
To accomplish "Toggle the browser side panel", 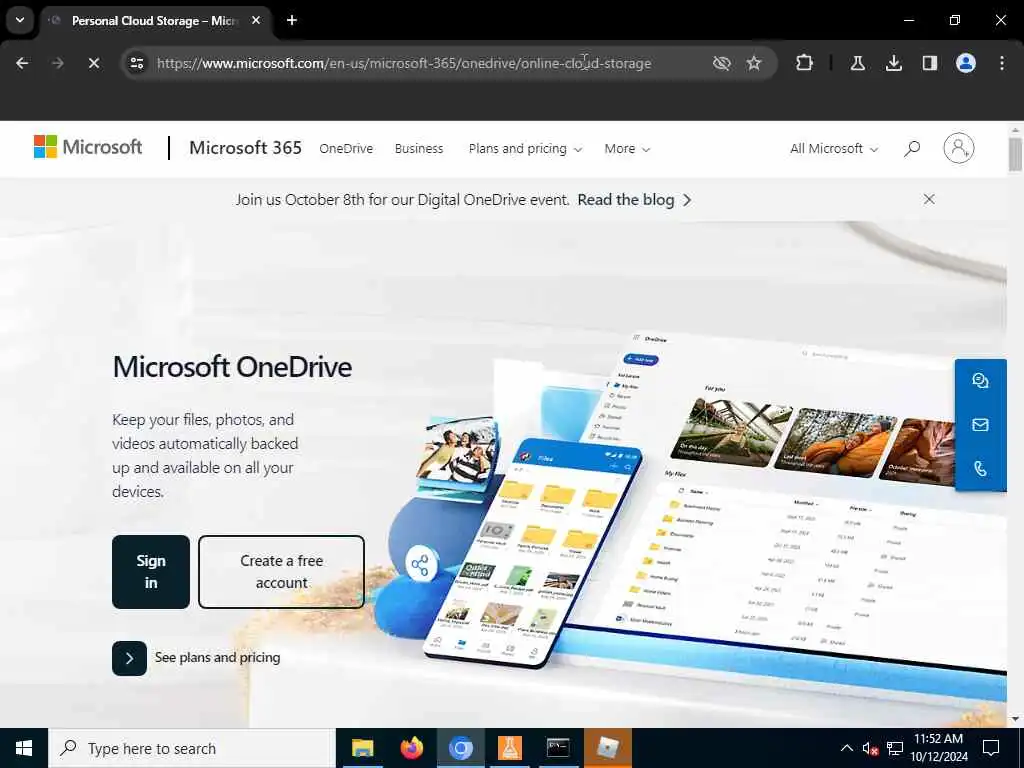I will pos(929,63).
